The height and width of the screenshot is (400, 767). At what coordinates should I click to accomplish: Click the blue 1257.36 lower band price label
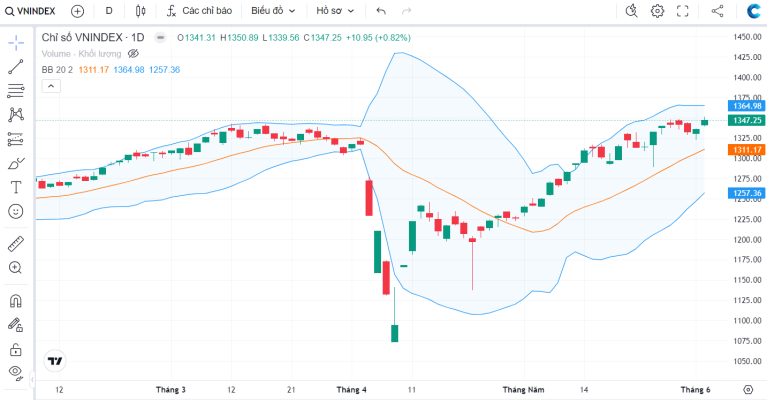coord(746,193)
